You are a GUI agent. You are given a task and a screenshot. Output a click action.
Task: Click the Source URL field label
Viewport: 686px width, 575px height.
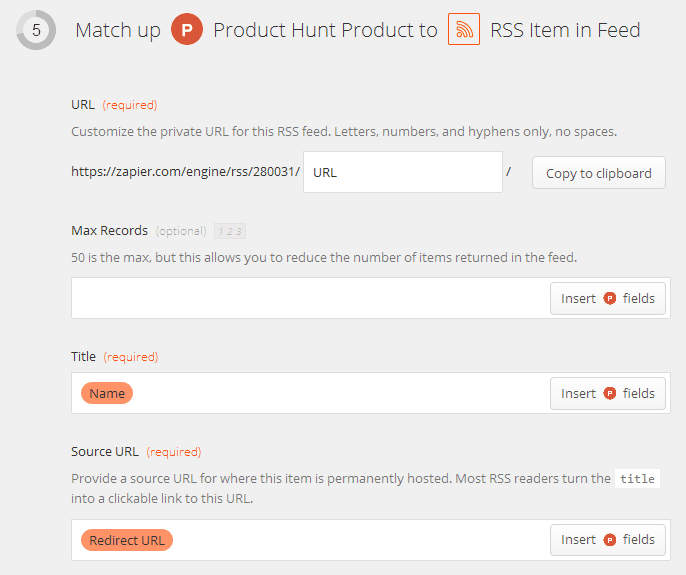tap(105, 451)
